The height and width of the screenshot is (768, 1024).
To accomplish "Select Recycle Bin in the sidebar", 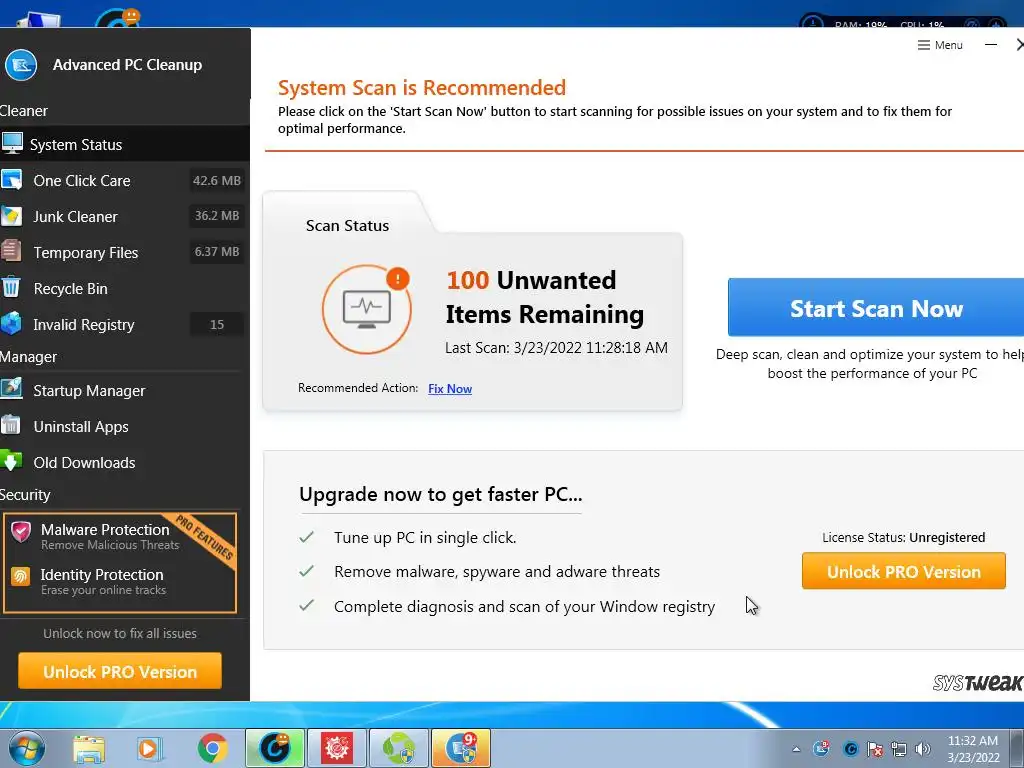I will (125, 288).
